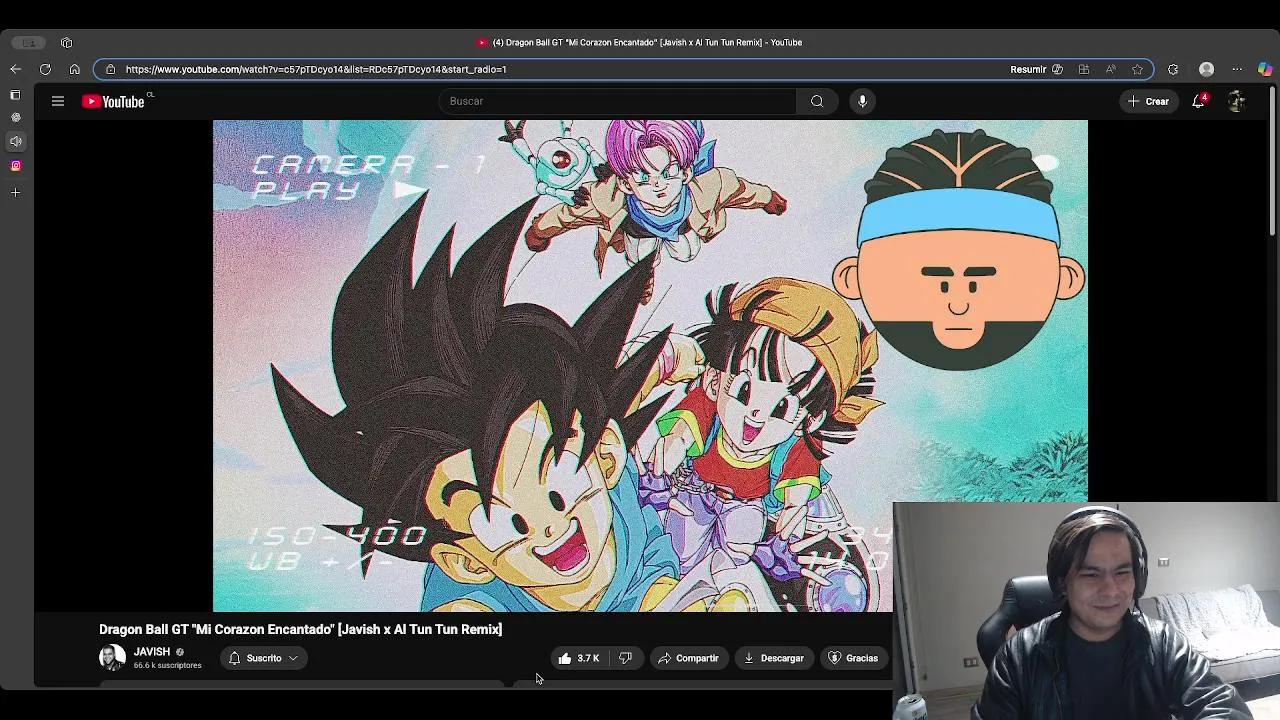Search by voice with microphone
Screen dimensions: 1280x720
click(862, 101)
